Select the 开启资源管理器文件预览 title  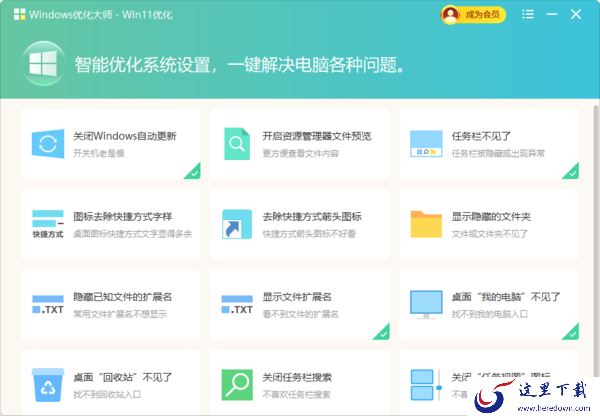coord(317,136)
